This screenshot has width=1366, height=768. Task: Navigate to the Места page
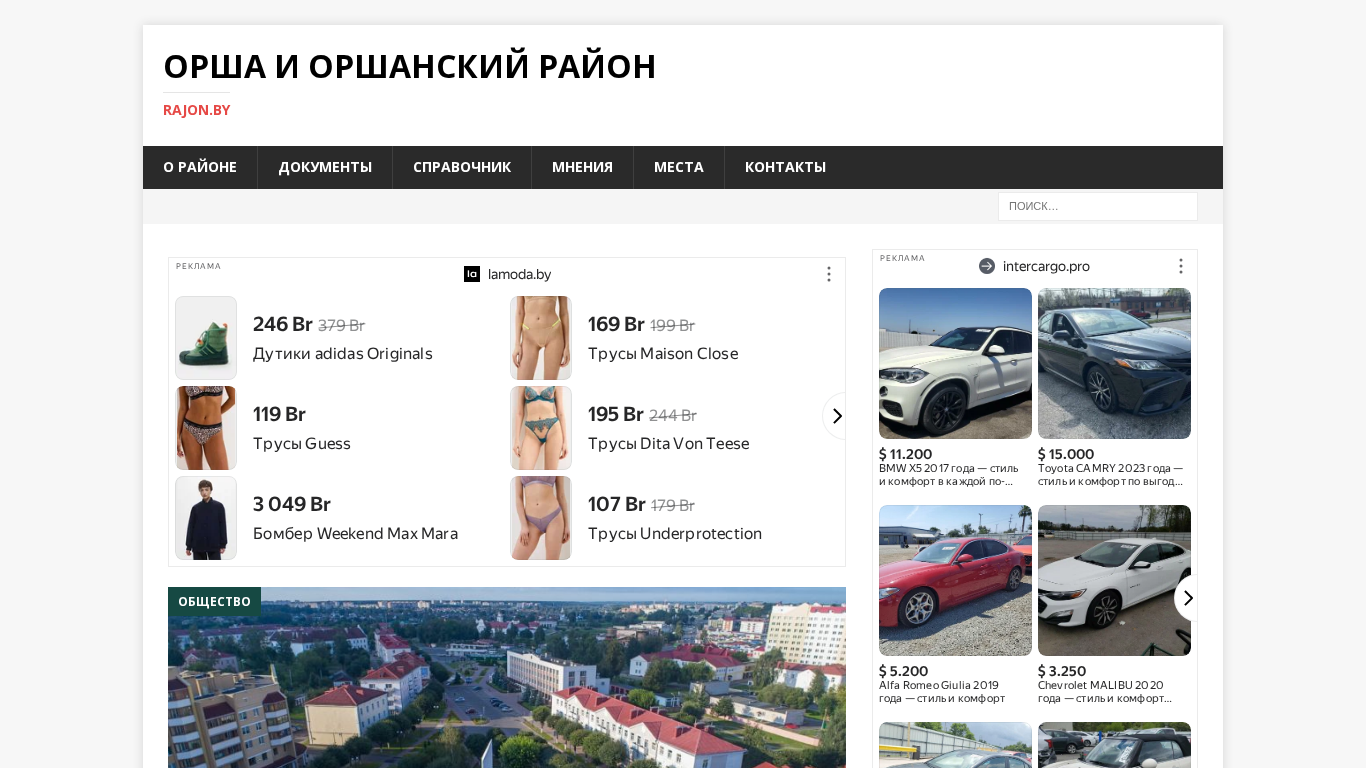point(679,167)
